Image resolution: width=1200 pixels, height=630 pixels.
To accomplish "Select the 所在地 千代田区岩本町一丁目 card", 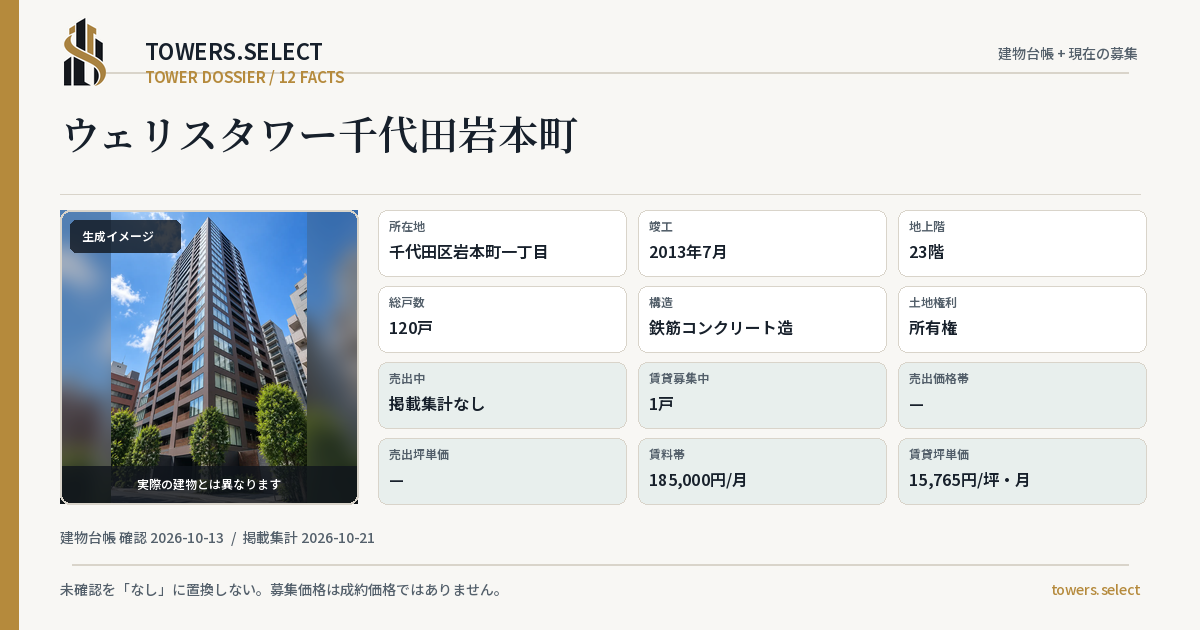I will [502, 243].
